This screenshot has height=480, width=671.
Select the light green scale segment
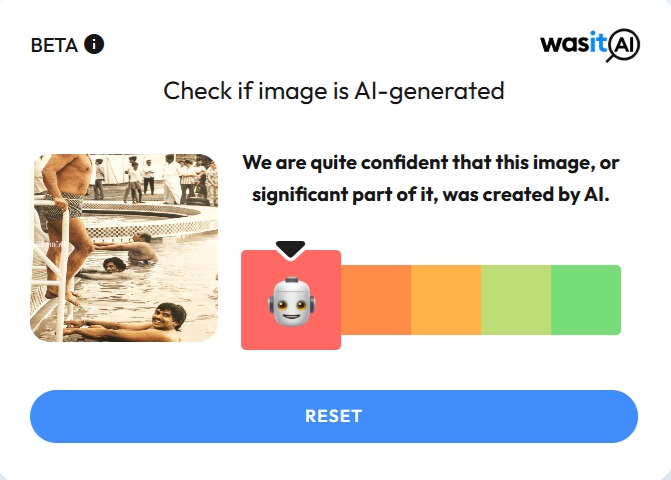pos(516,300)
